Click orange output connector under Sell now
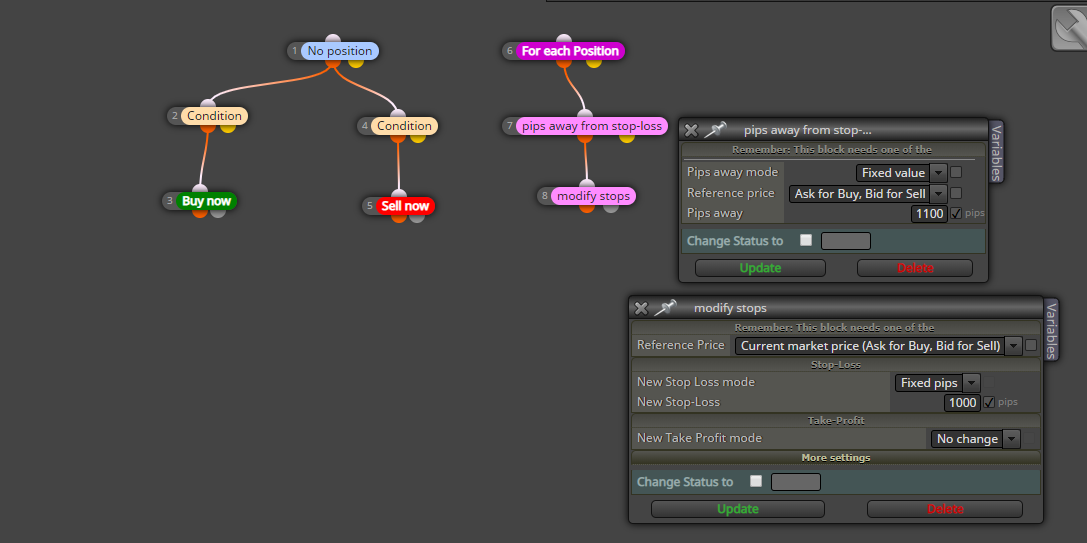 click(x=399, y=217)
